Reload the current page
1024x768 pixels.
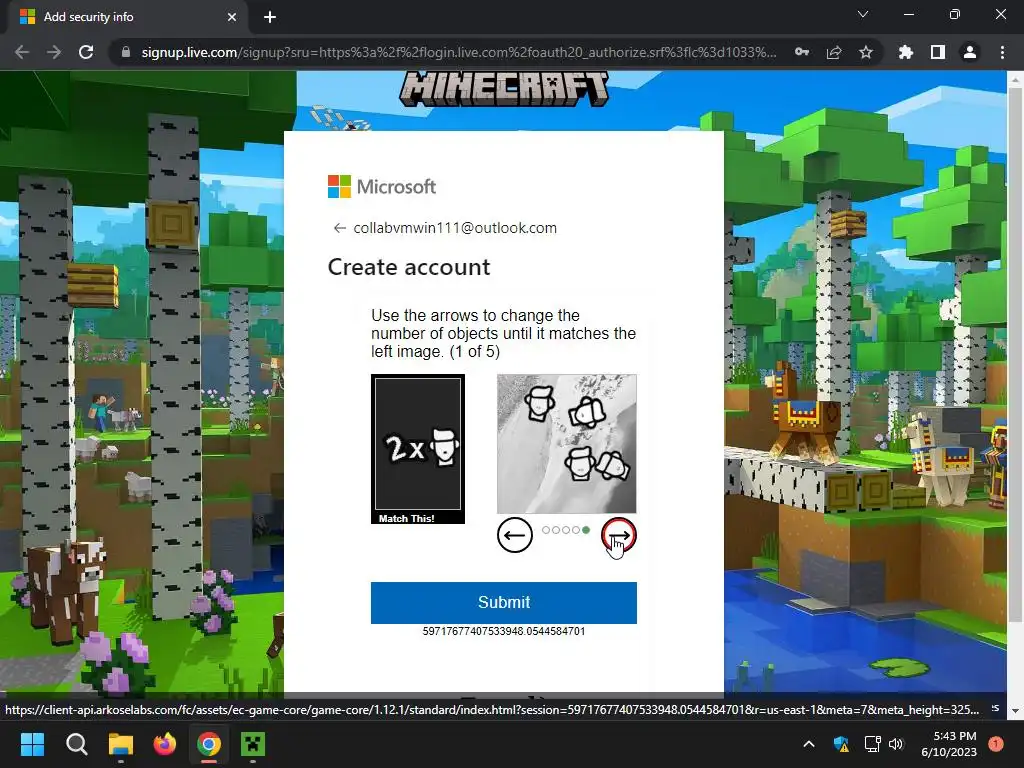86,52
